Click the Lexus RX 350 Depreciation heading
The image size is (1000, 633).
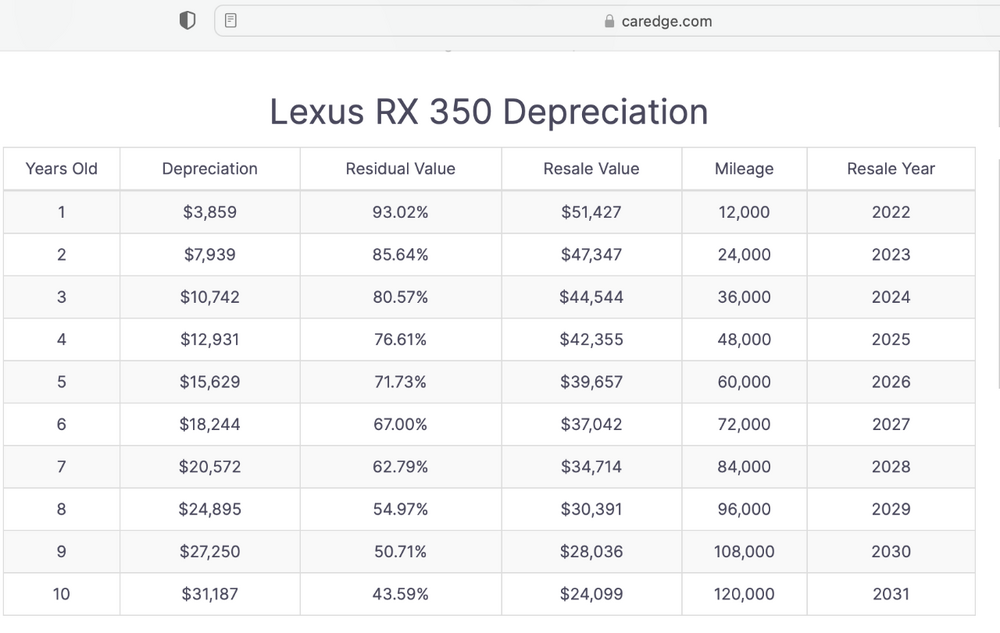click(489, 112)
